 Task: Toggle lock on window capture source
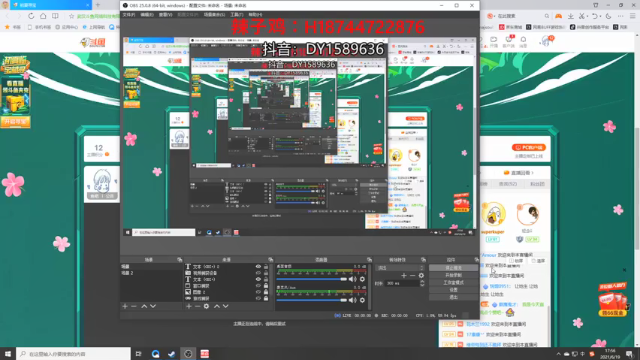pyautogui.click(x=266, y=286)
